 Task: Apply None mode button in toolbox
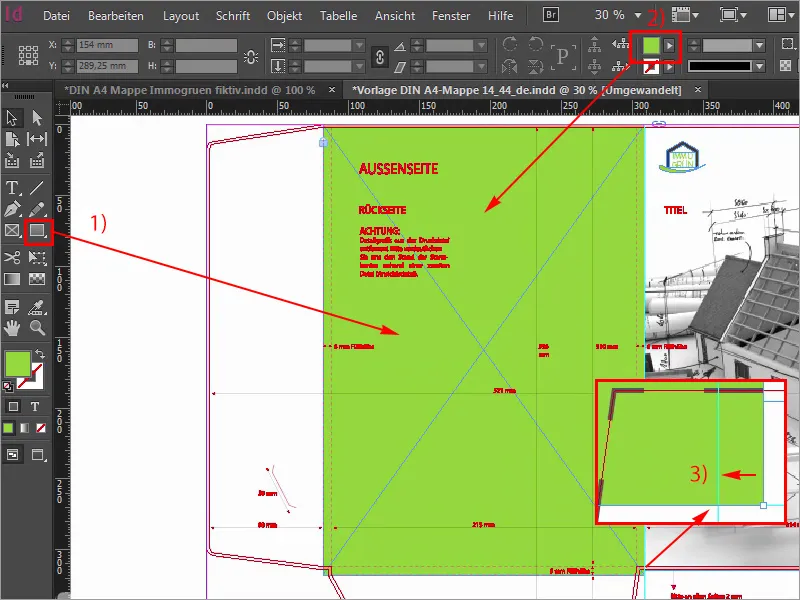(41, 428)
